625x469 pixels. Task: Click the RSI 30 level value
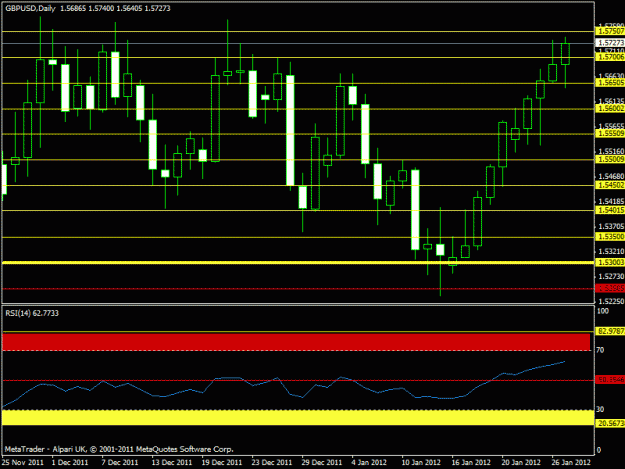601,410
